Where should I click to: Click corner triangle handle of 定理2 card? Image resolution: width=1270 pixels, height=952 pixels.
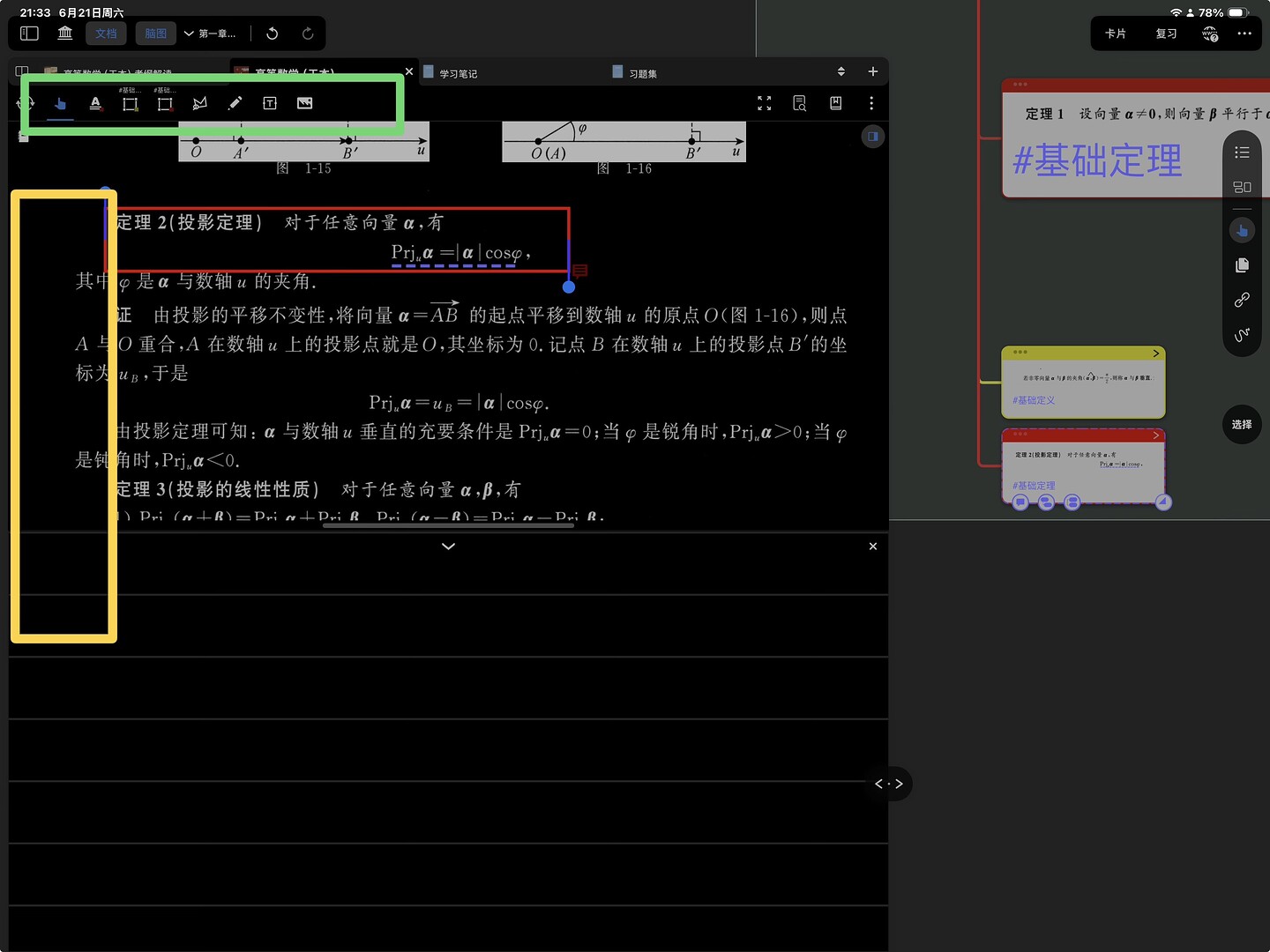(1163, 502)
